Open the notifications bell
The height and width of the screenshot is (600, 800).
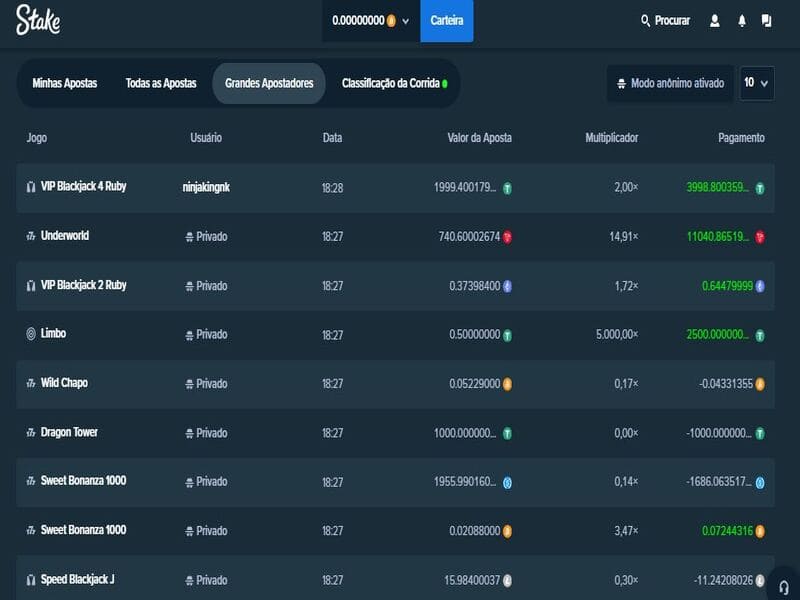click(742, 21)
